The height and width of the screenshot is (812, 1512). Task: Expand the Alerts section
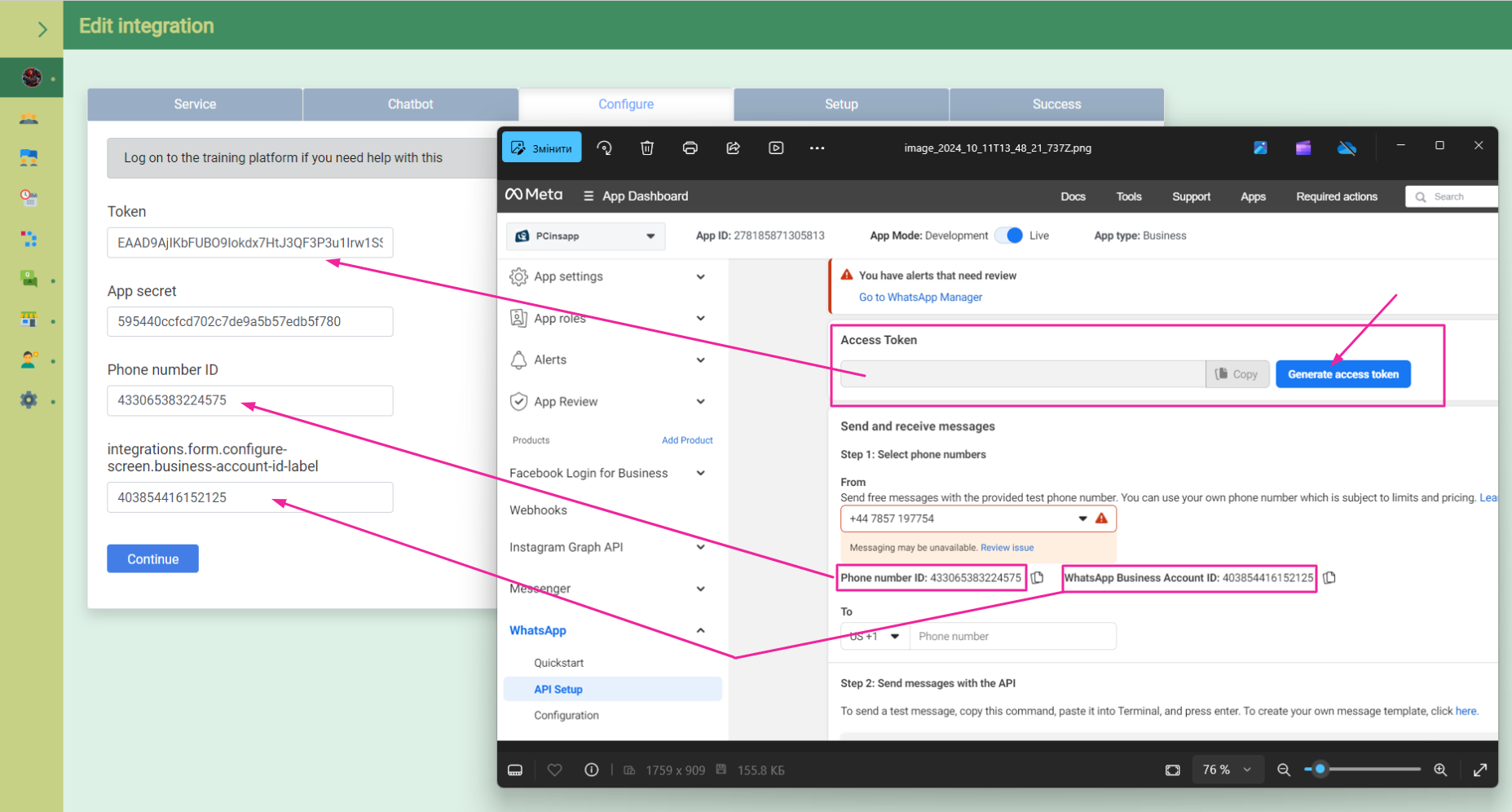pos(608,360)
